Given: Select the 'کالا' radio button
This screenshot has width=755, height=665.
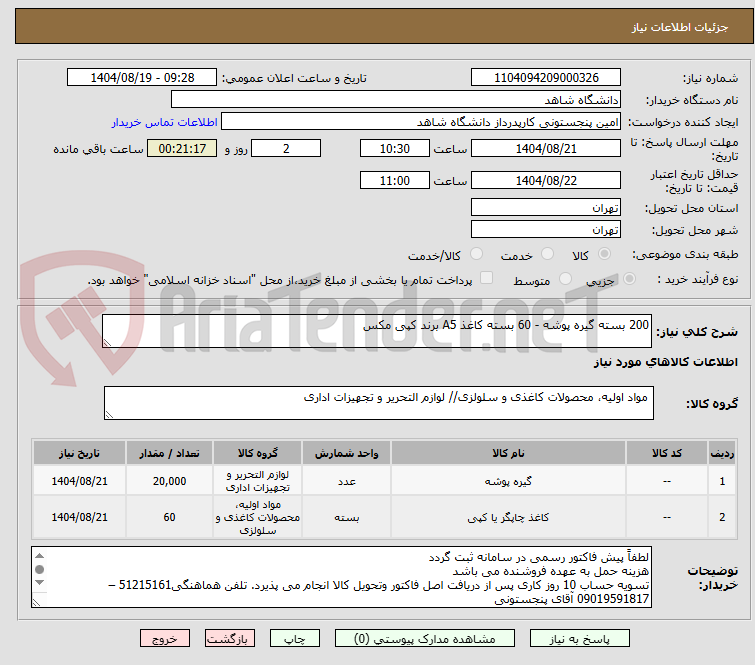Looking at the screenshot, I should tap(604, 254).
